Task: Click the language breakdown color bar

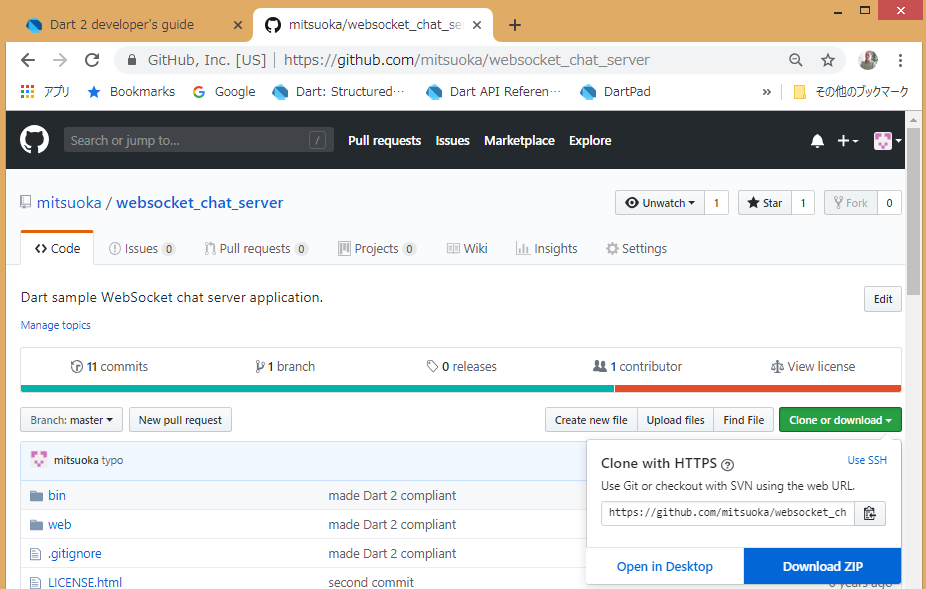Action: click(461, 388)
